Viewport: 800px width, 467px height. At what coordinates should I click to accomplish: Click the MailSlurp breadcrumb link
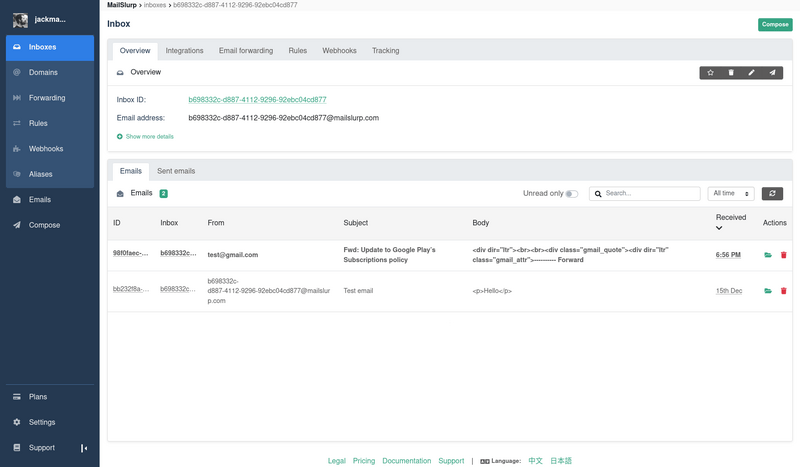121,5
